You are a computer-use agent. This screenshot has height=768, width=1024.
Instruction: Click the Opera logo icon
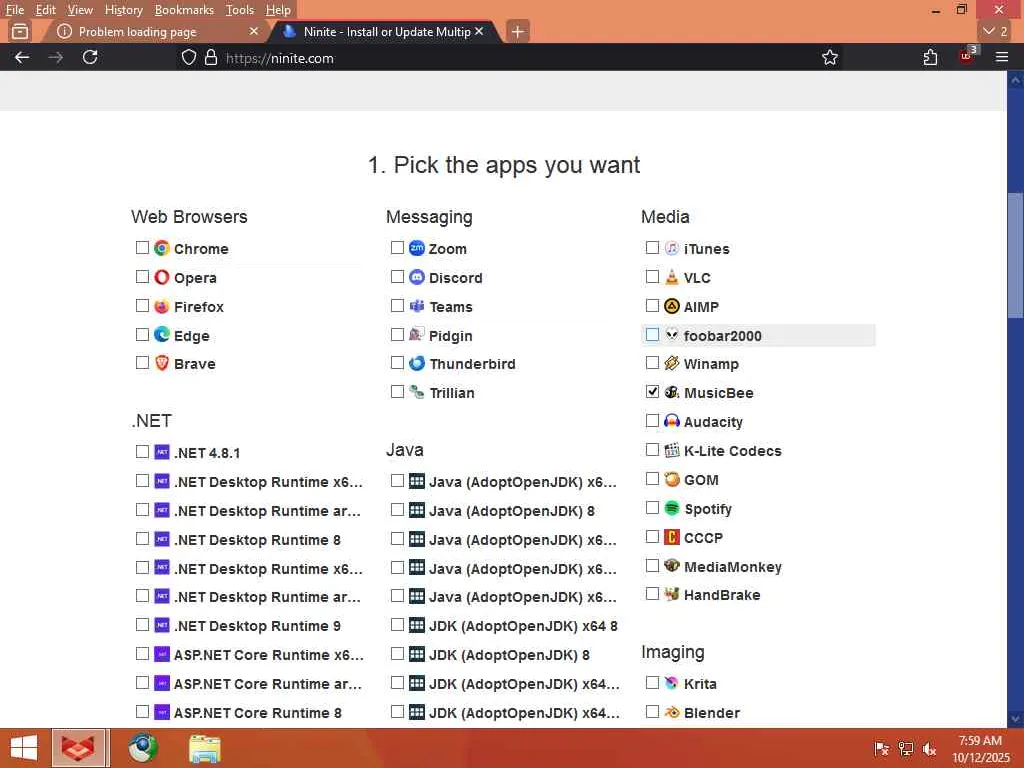[161, 277]
